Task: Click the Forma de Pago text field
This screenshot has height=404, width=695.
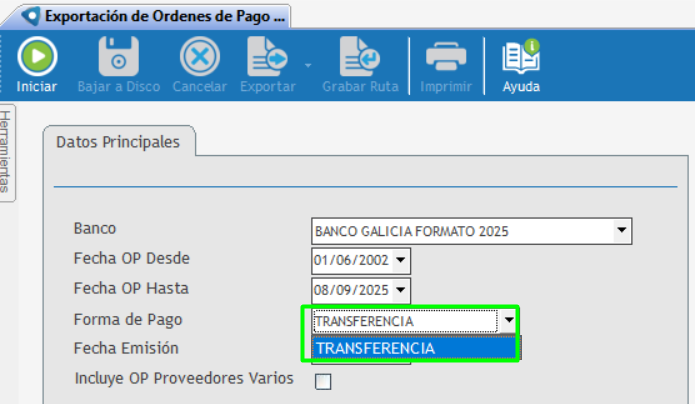Action: click(404, 321)
